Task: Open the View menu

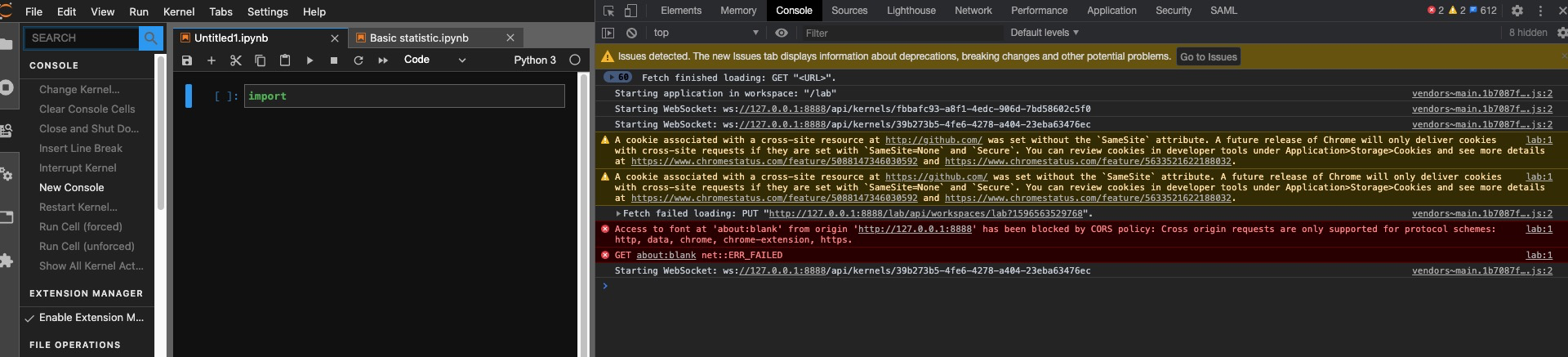Action: pyautogui.click(x=102, y=11)
